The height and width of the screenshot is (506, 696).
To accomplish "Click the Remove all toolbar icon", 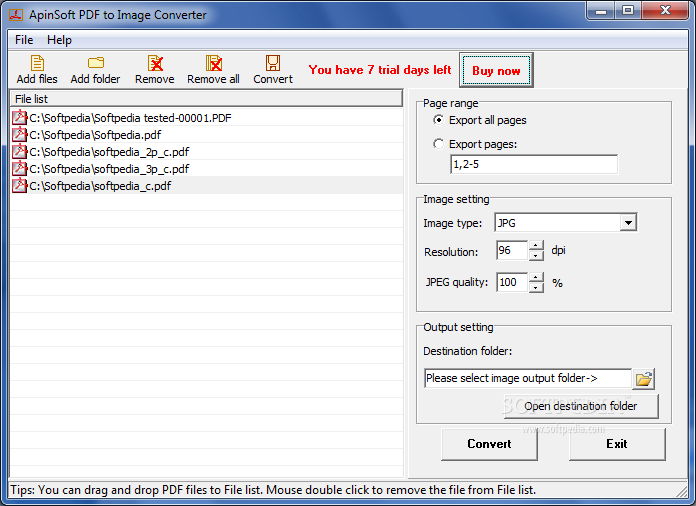I will click(214, 63).
